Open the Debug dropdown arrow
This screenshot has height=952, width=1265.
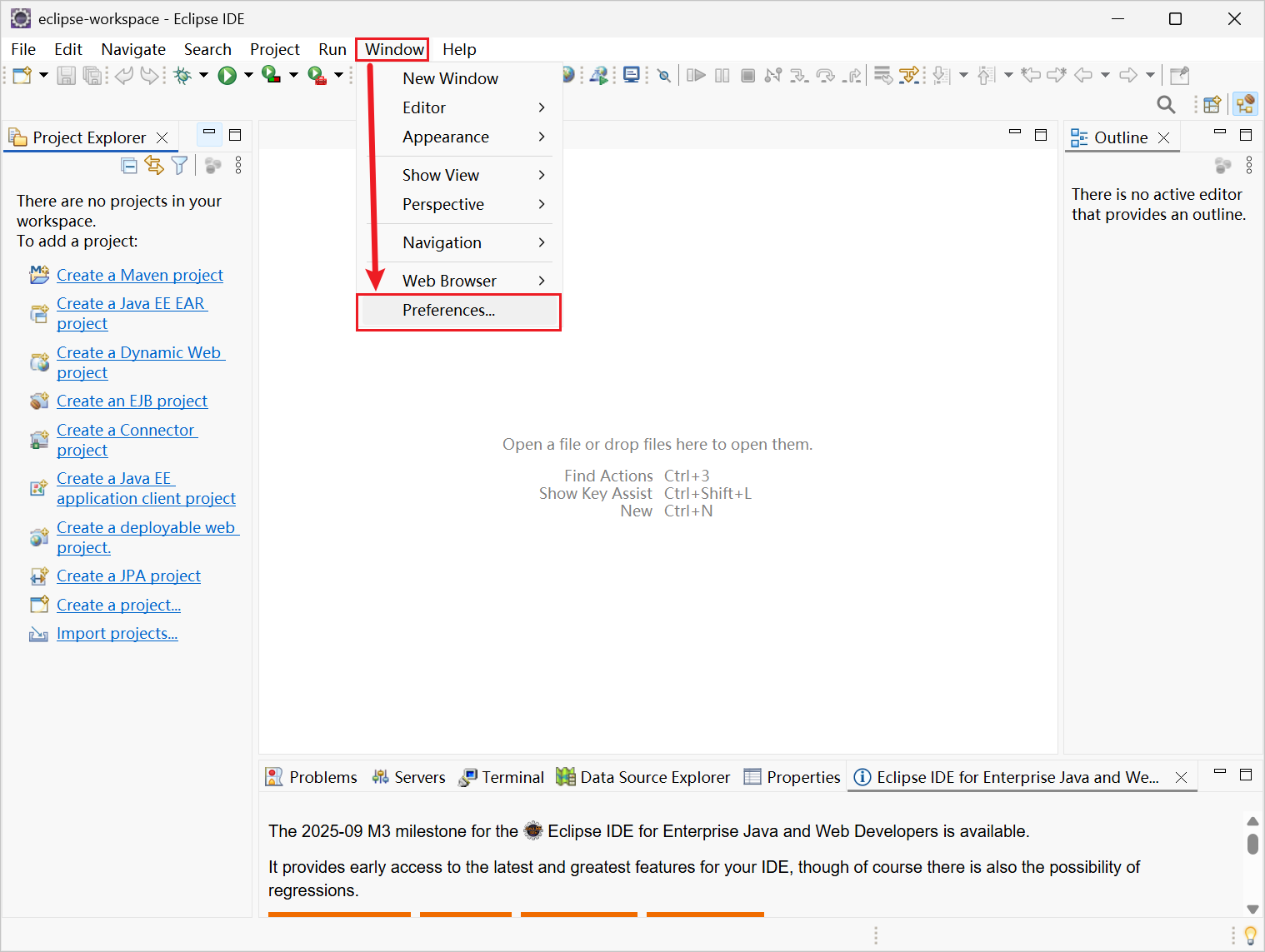(x=203, y=76)
